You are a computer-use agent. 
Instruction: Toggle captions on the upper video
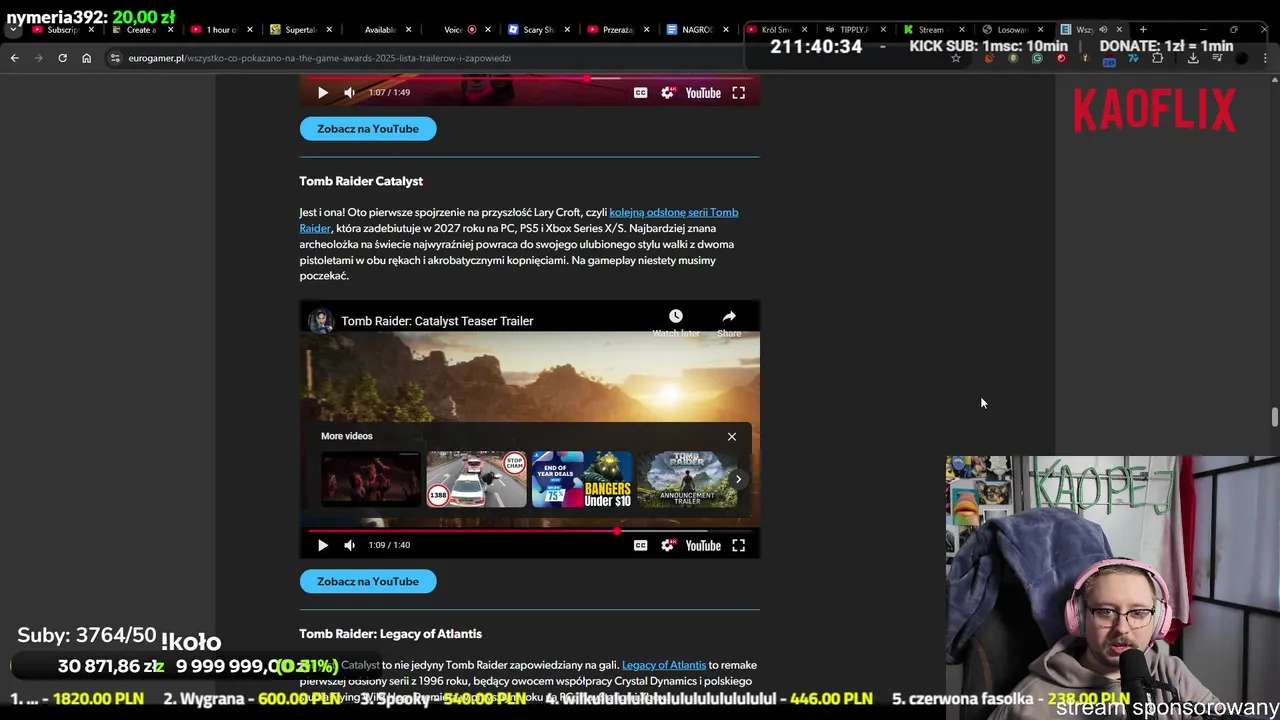click(x=640, y=92)
